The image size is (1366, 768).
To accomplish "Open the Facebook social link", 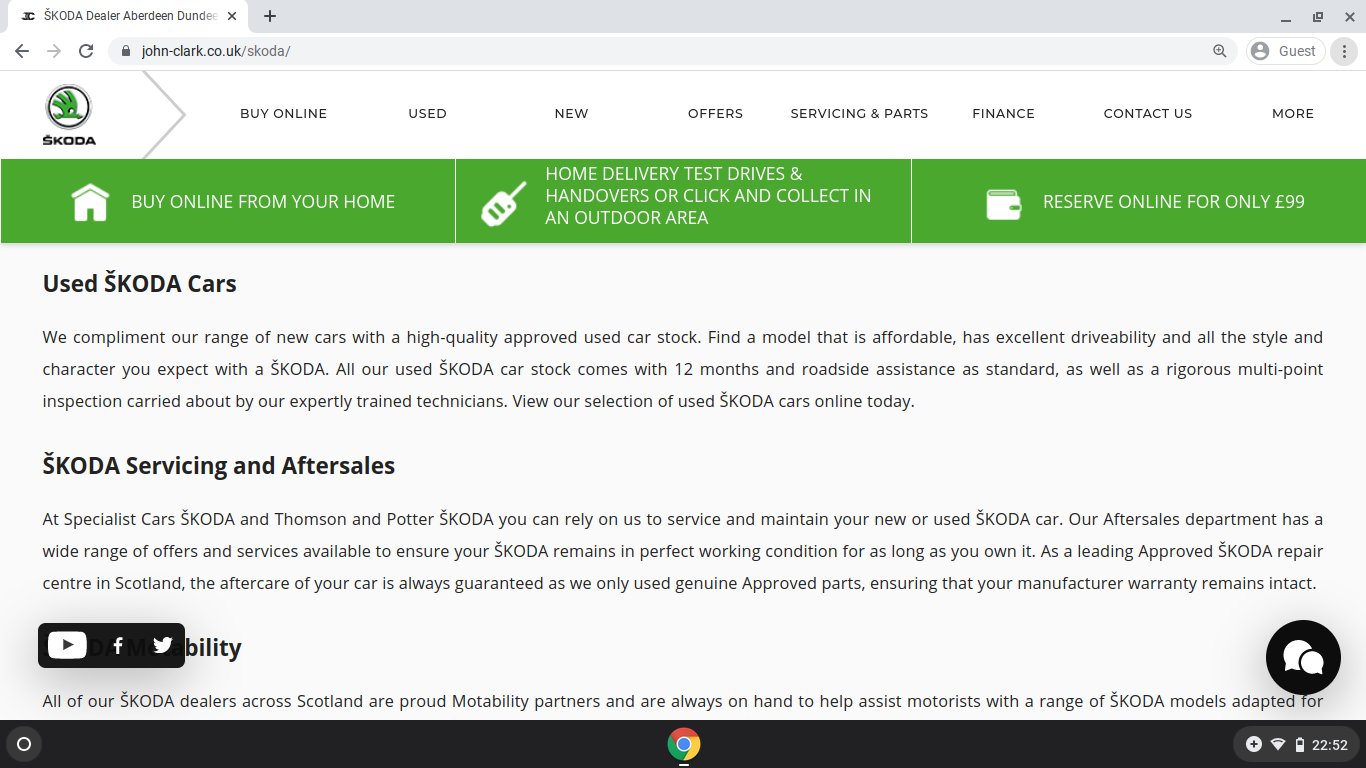I will coord(118,645).
